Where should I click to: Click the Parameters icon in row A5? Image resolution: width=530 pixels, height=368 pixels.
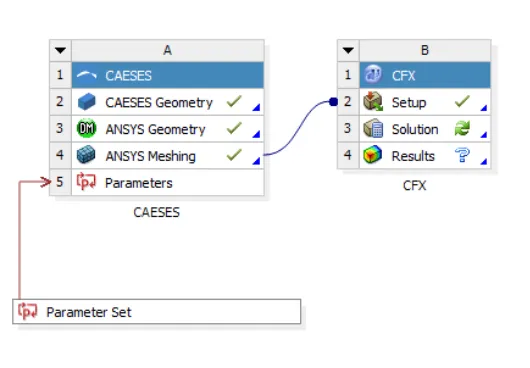pos(86,181)
